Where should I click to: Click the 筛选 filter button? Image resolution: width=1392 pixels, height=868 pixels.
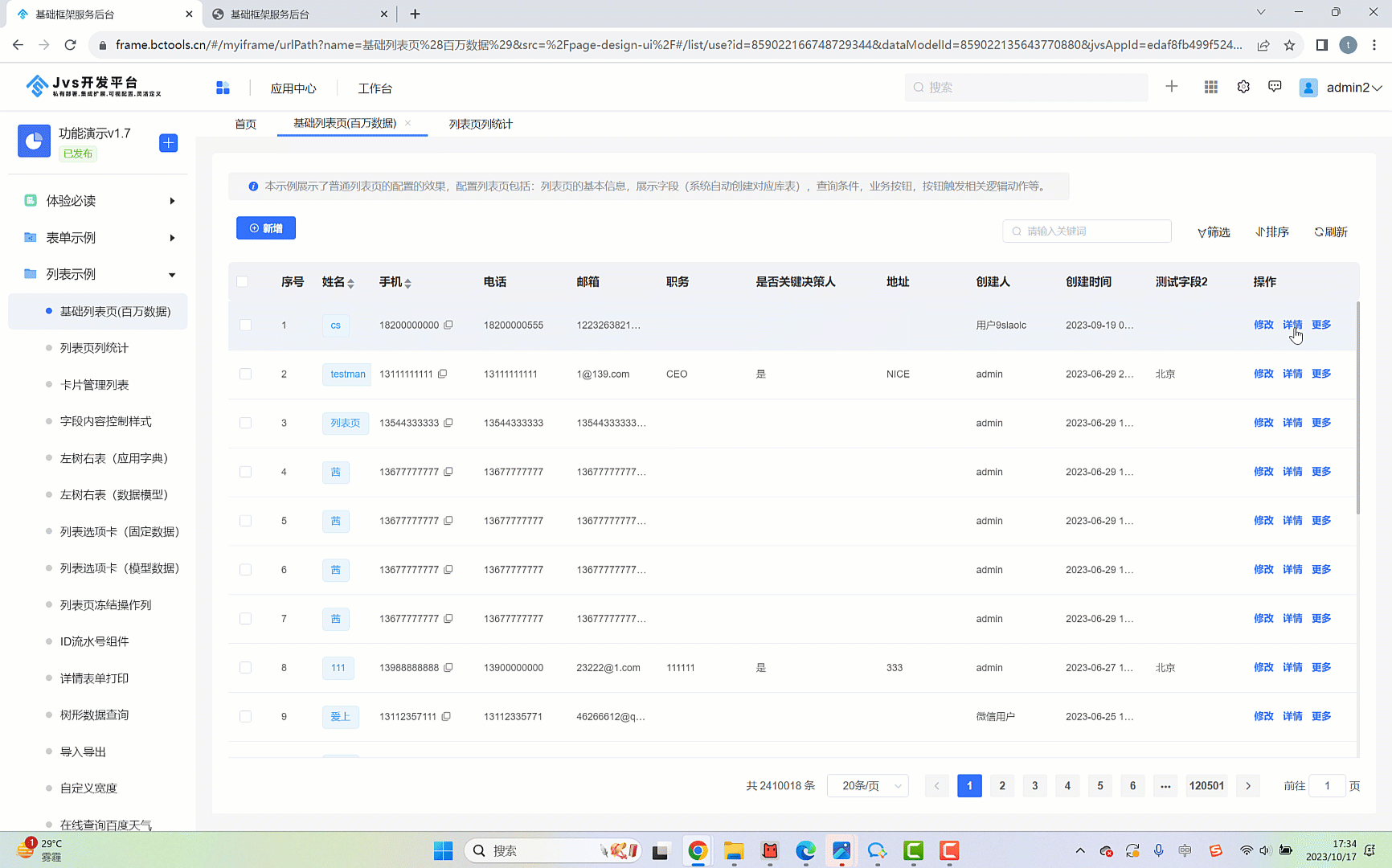[1214, 231]
